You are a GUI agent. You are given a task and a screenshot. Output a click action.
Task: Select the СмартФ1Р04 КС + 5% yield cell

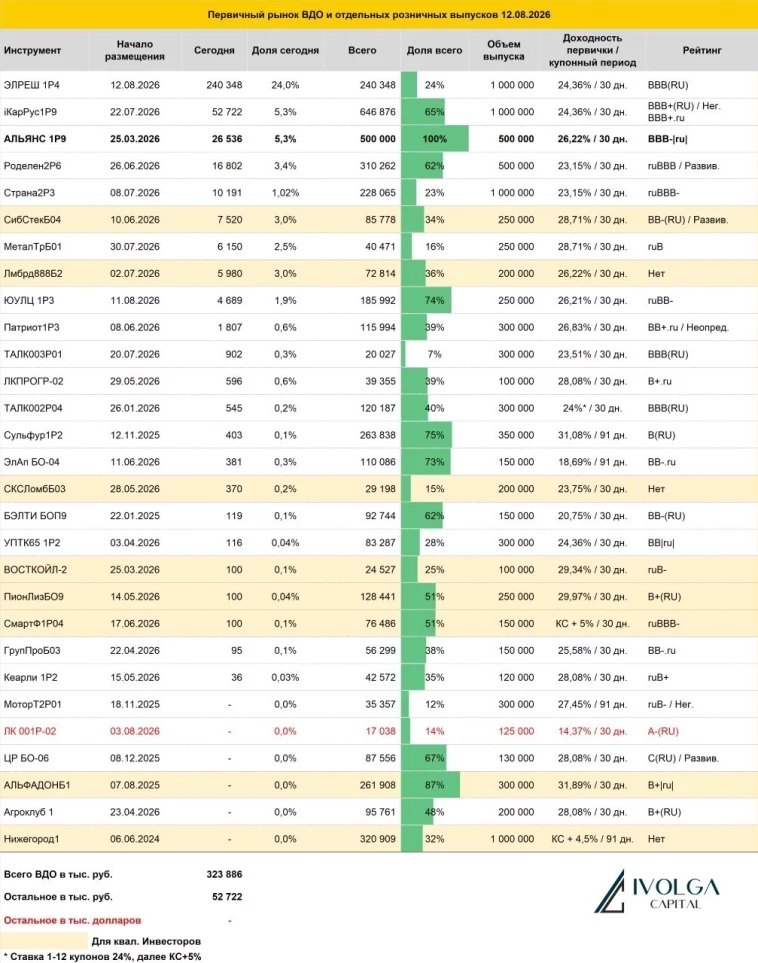click(x=592, y=623)
